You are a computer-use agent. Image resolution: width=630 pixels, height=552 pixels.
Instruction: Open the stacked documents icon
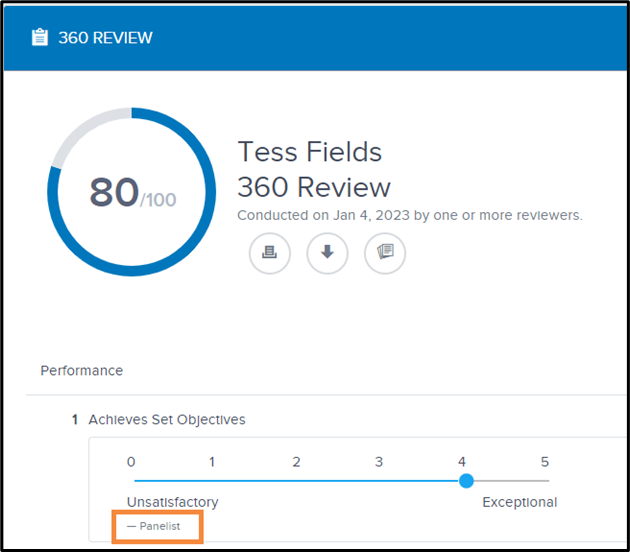click(x=385, y=253)
